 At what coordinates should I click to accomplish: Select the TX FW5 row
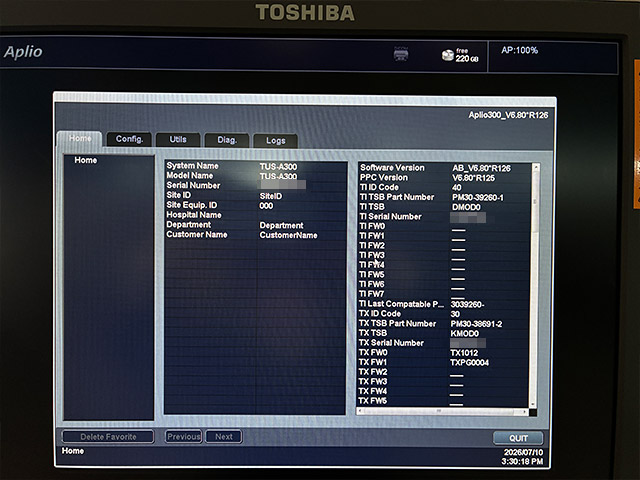(x=444, y=401)
